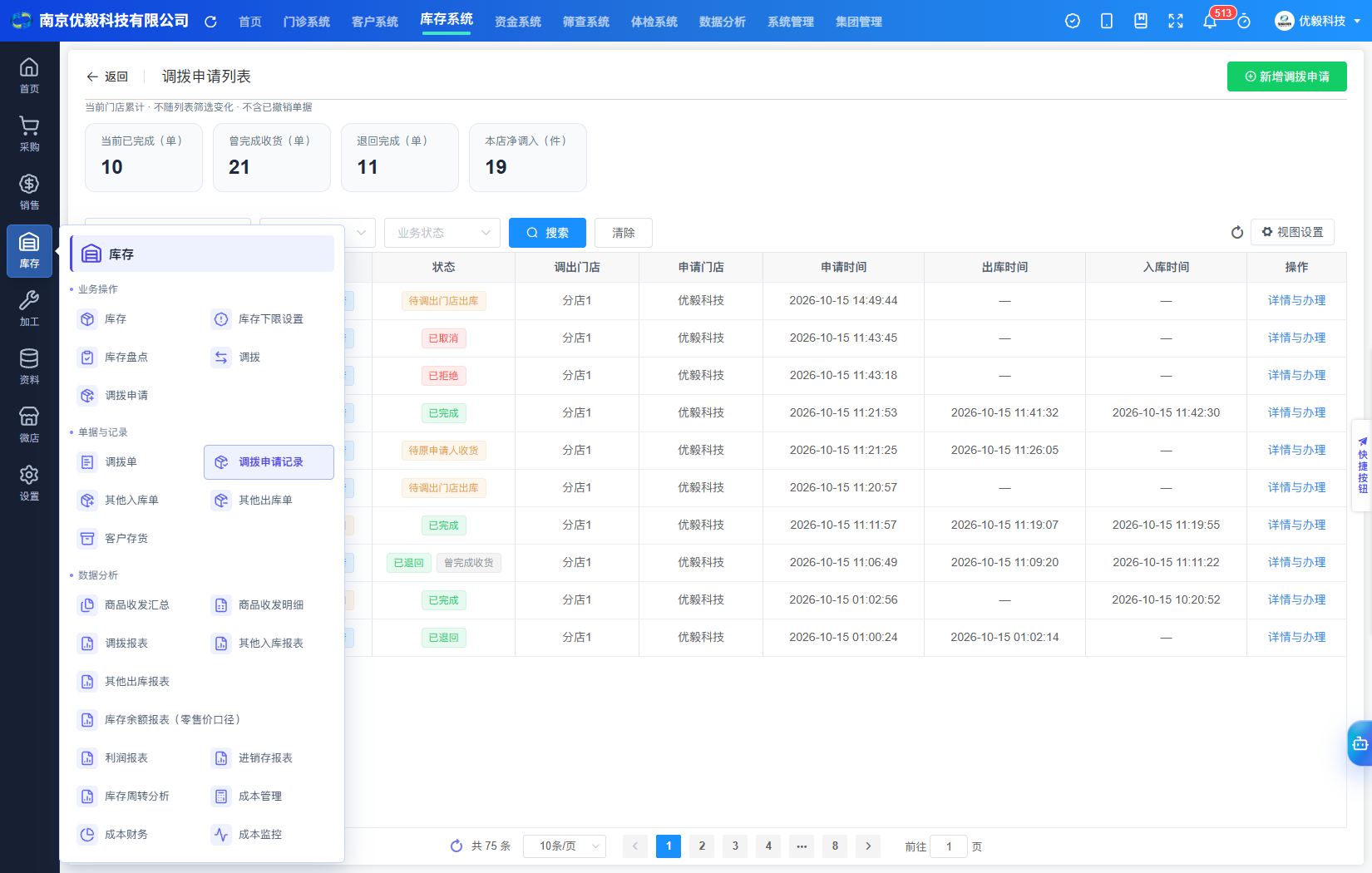Image resolution: width=1372 pixels, height=873 pixels.
Task: Open the 微店 sidebar icon
Action: 29,424
